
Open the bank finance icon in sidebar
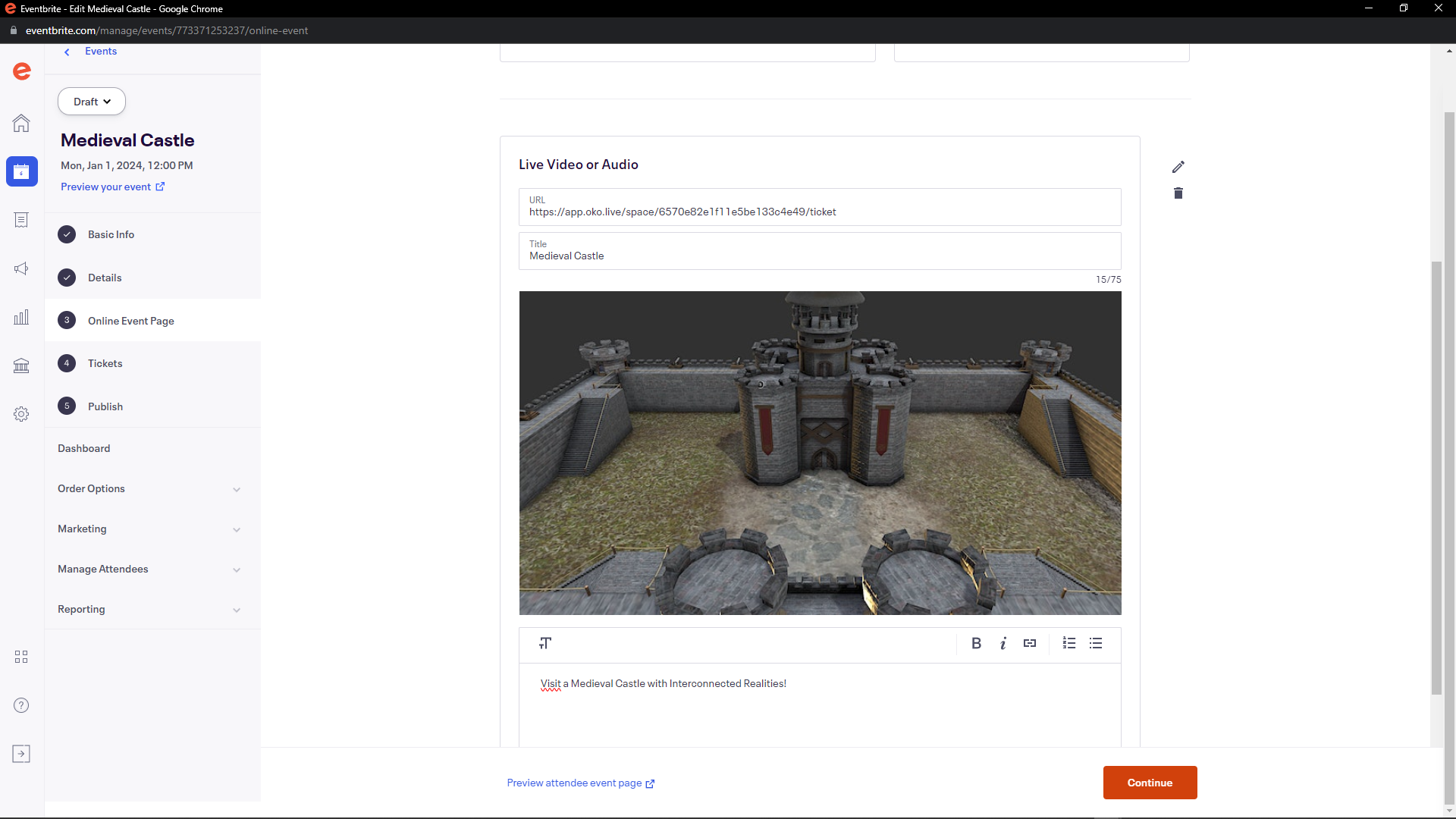21,366
